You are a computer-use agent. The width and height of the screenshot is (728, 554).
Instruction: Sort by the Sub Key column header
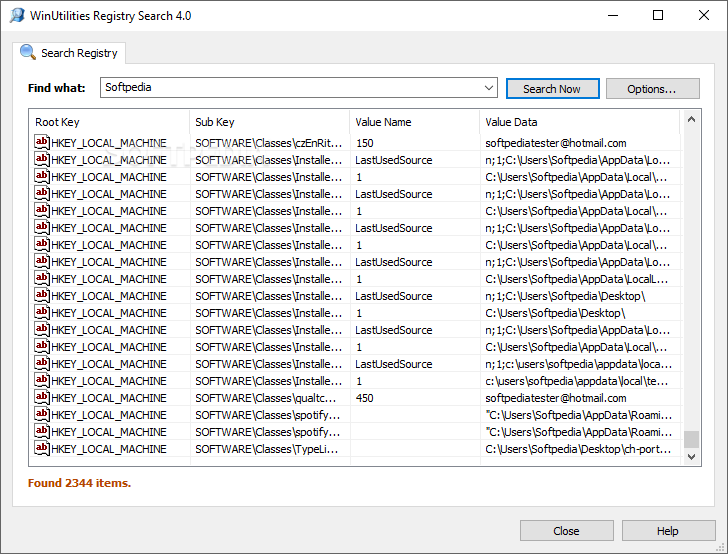tap(269, 122)
